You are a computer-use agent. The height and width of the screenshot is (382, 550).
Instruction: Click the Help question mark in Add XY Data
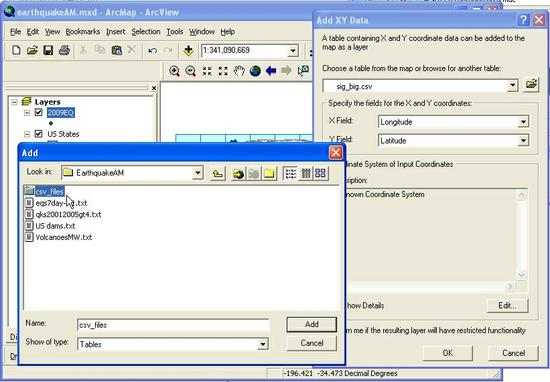click(x=523, y=20)
